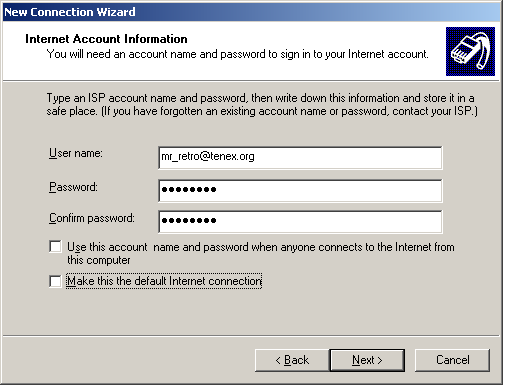Click the Confirm password: label

[92, 218]
